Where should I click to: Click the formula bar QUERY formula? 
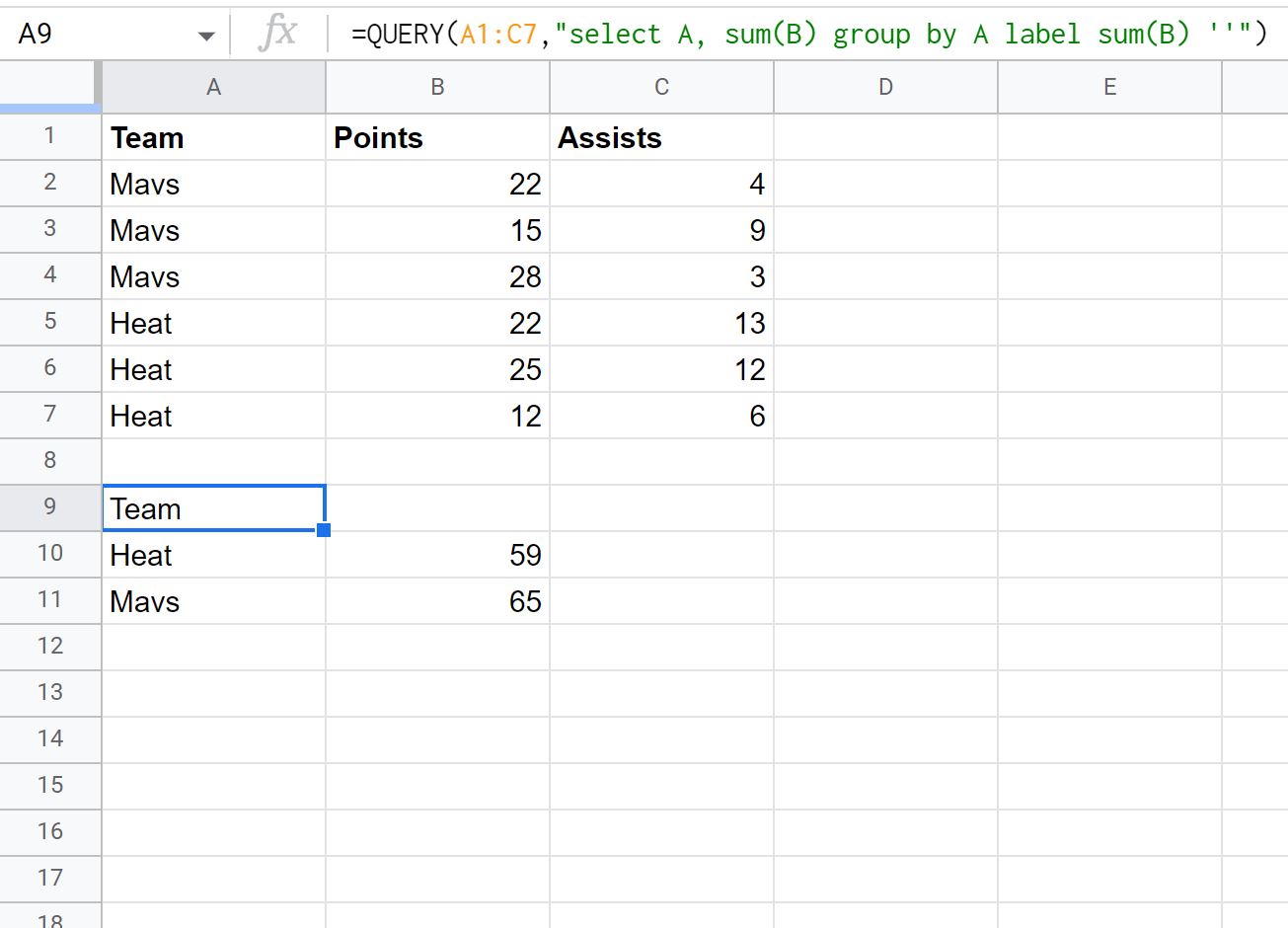(x=809, y=35)
